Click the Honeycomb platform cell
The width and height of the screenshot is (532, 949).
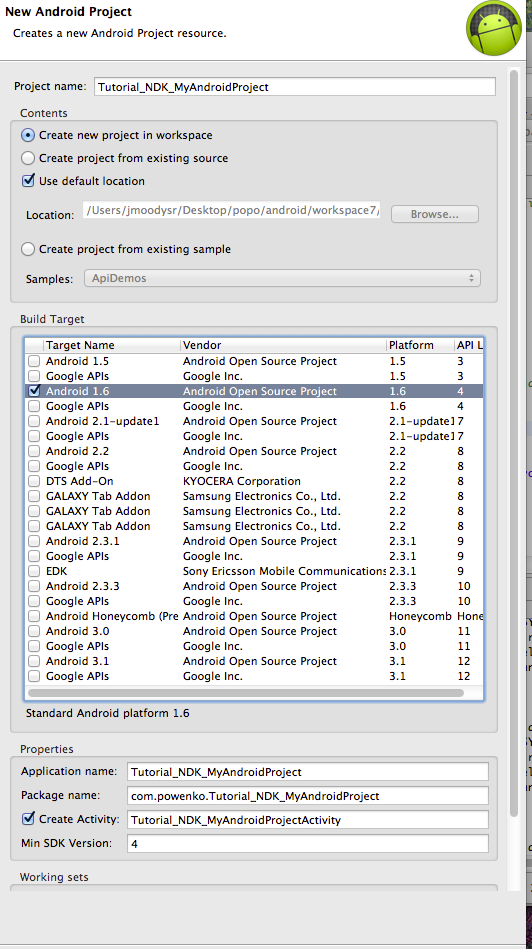click(420, 616)
